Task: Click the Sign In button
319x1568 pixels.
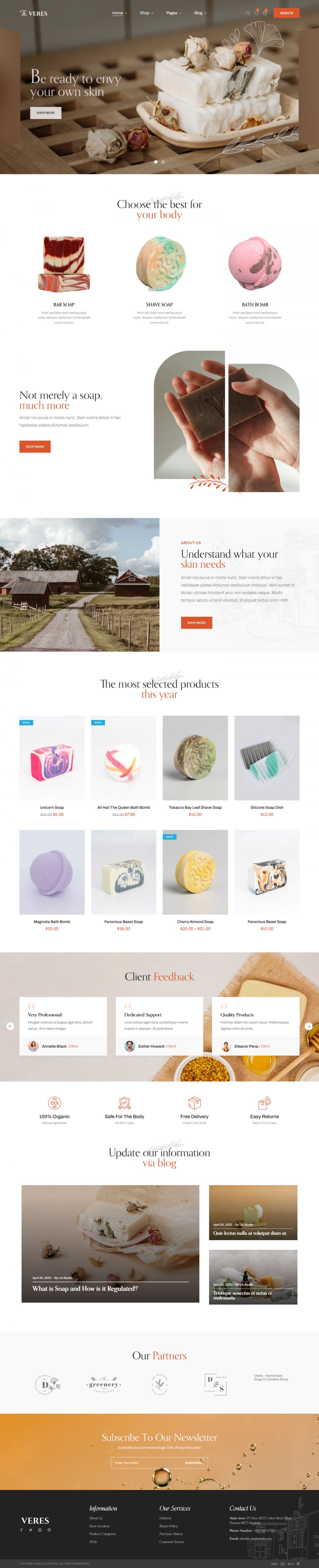Action: point(286,13)
